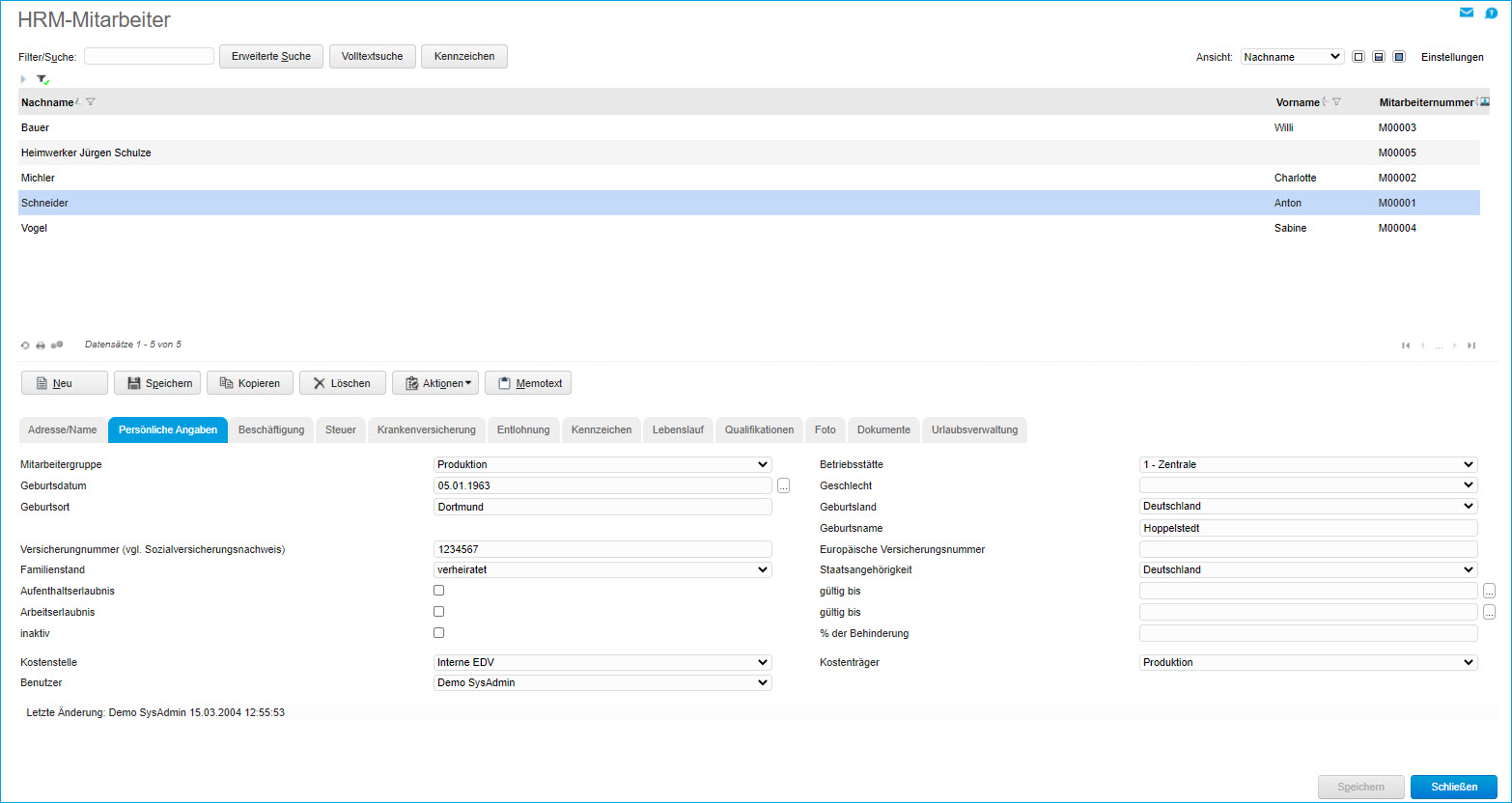1512x803 pixels.
Task: Click the Filter/Suche input field
Action: point(150,56)
